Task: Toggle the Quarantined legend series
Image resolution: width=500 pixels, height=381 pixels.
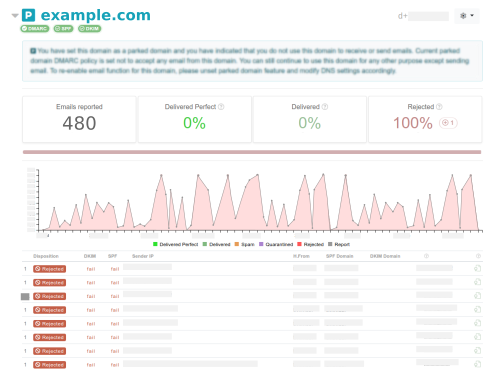Action: (x=276, y=244)
